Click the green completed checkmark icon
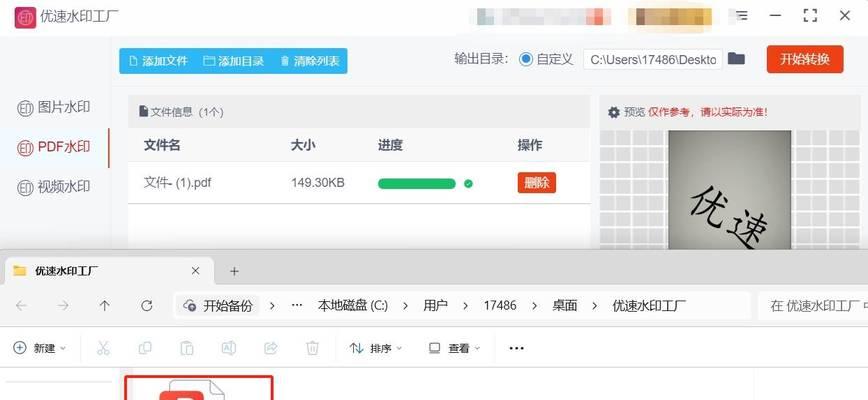The image size is (868, 400). tap(468, 184)
